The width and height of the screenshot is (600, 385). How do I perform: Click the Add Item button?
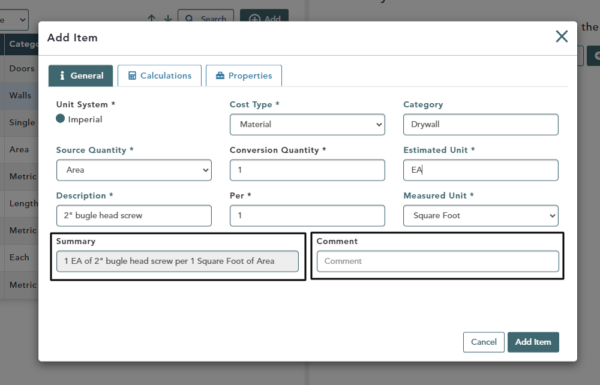(x=533, y=342)
